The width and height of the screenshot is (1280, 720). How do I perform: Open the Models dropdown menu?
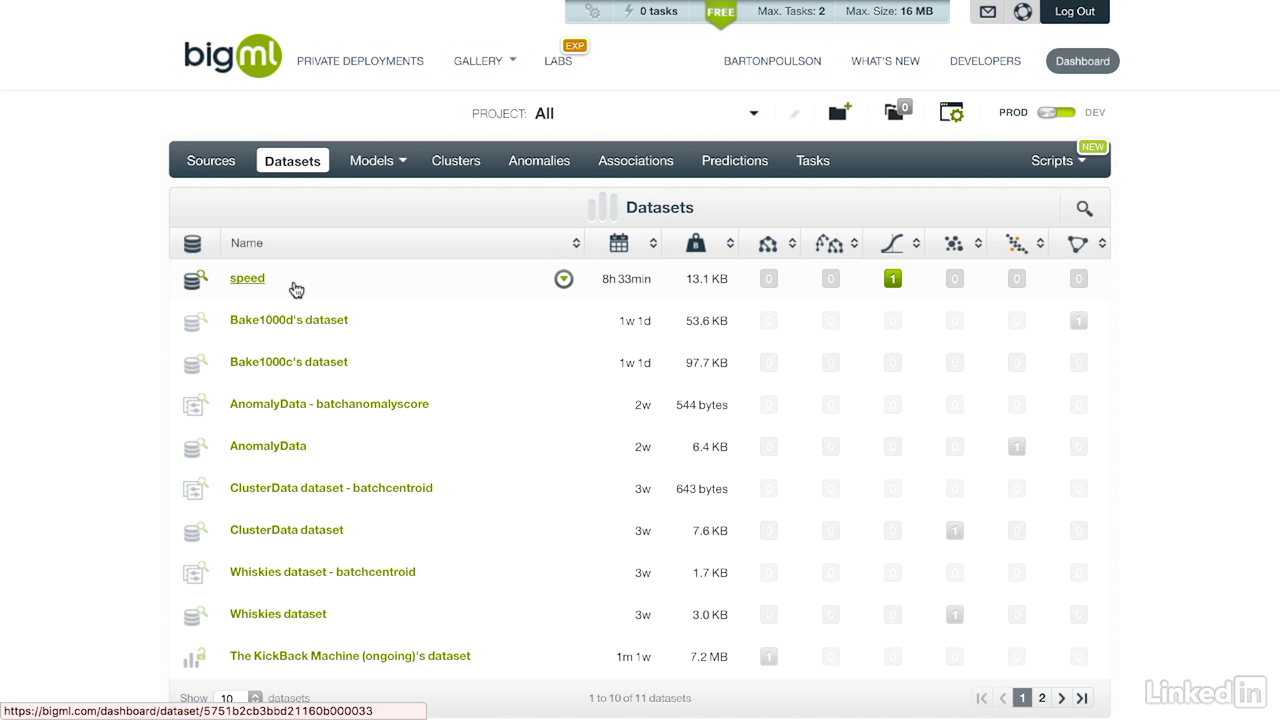point(378,160)
